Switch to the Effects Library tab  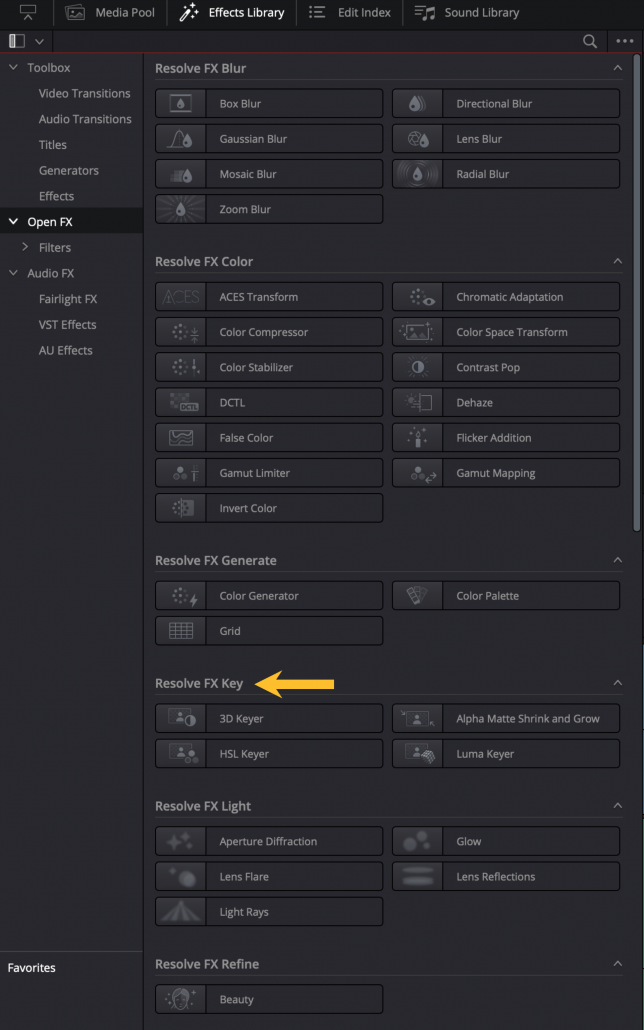231,12
